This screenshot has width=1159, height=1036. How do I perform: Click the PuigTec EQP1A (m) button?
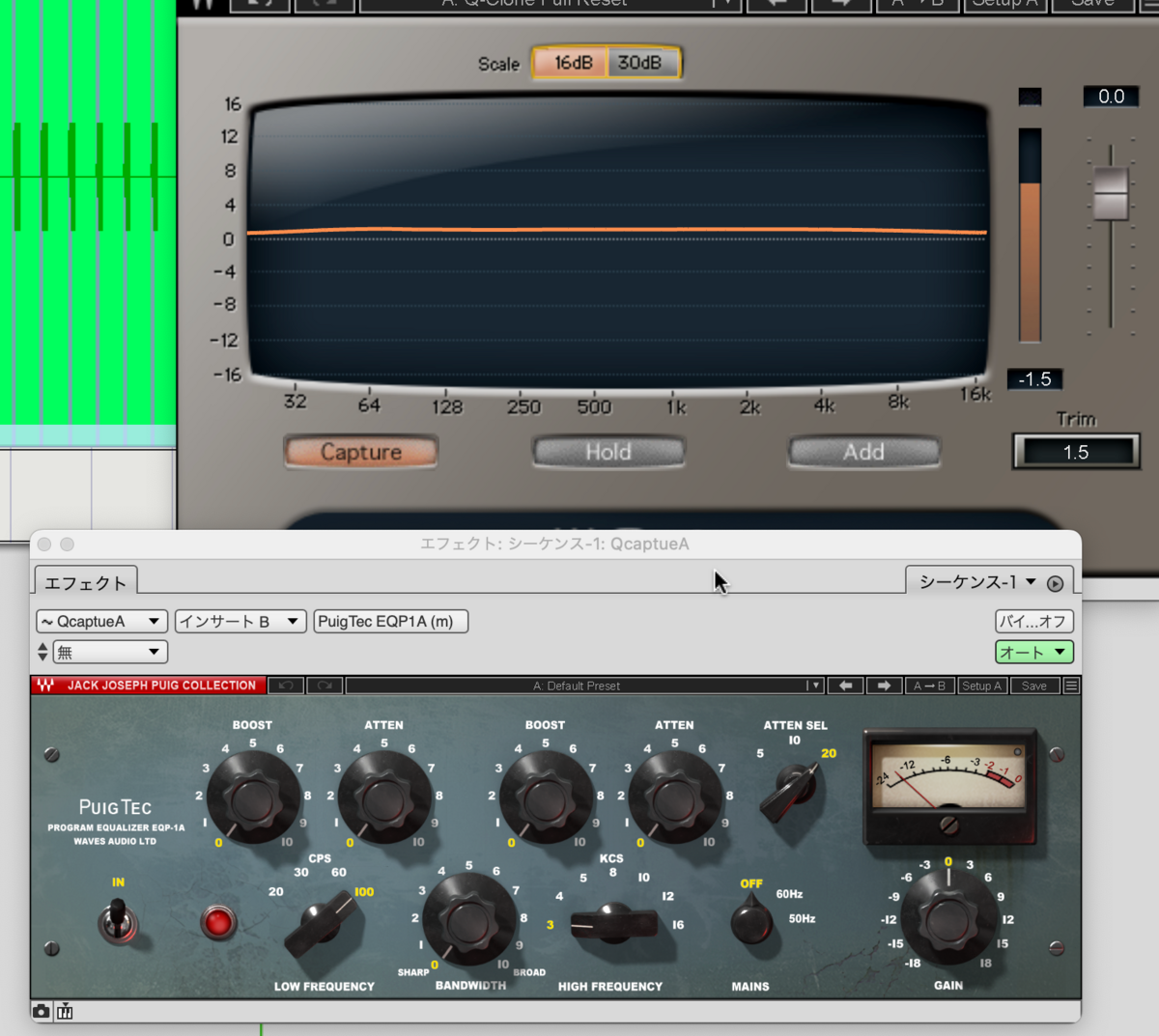pyautogui.click(x=390, y=622)
